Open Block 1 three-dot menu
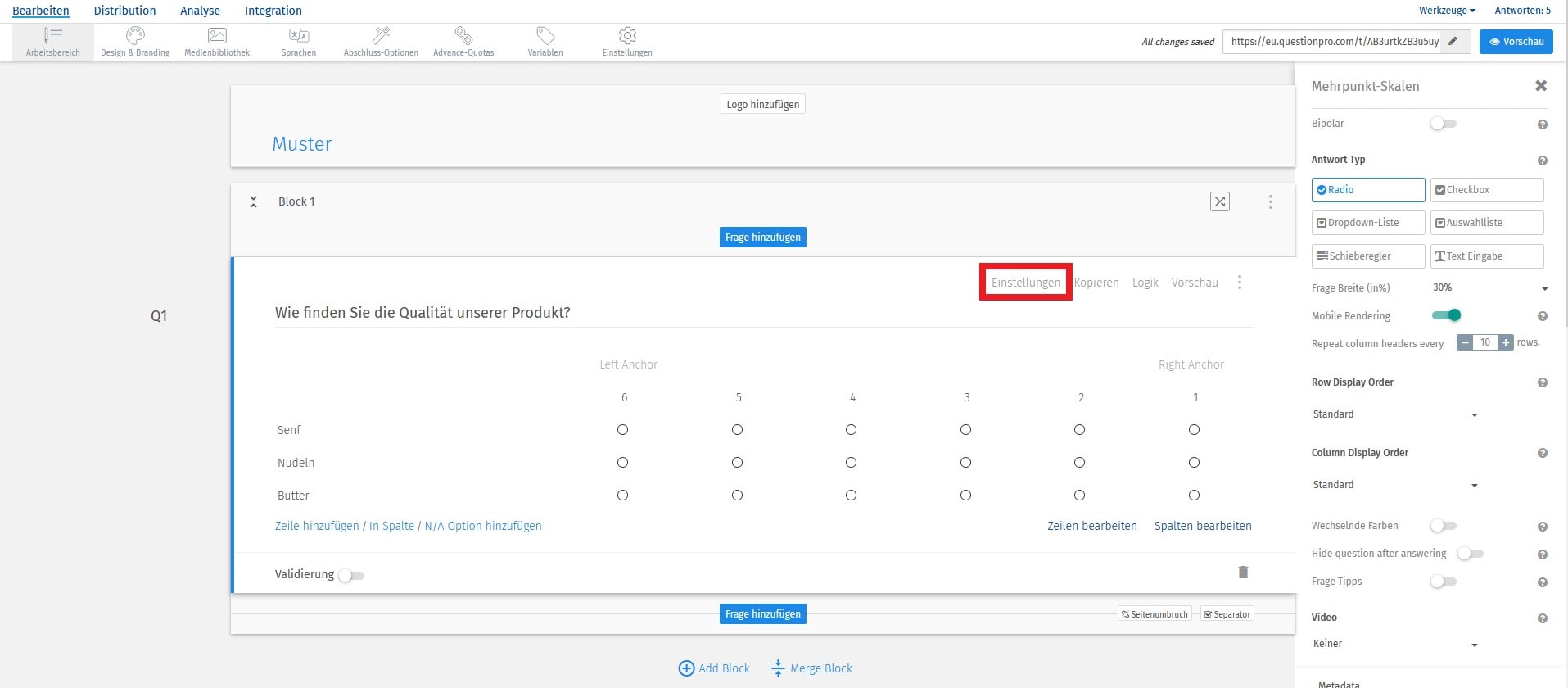 click(1271, 201)
